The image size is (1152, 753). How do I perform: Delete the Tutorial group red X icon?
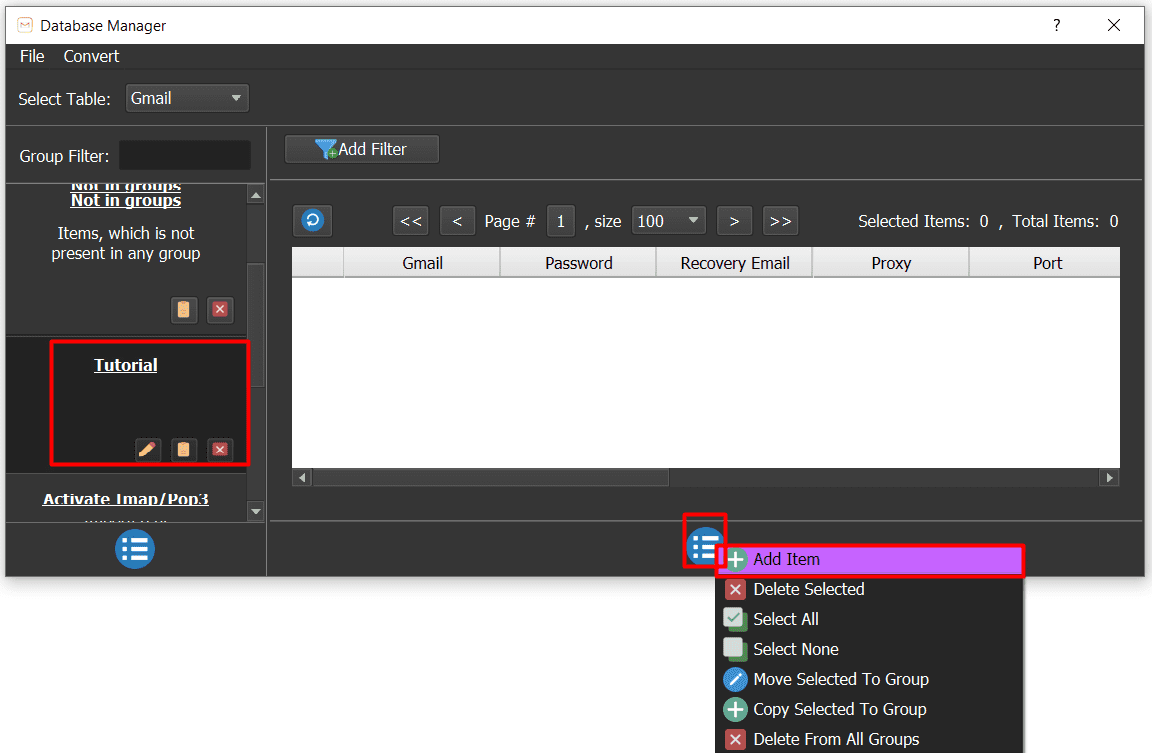pyautogui.click(x=220, y=449)
